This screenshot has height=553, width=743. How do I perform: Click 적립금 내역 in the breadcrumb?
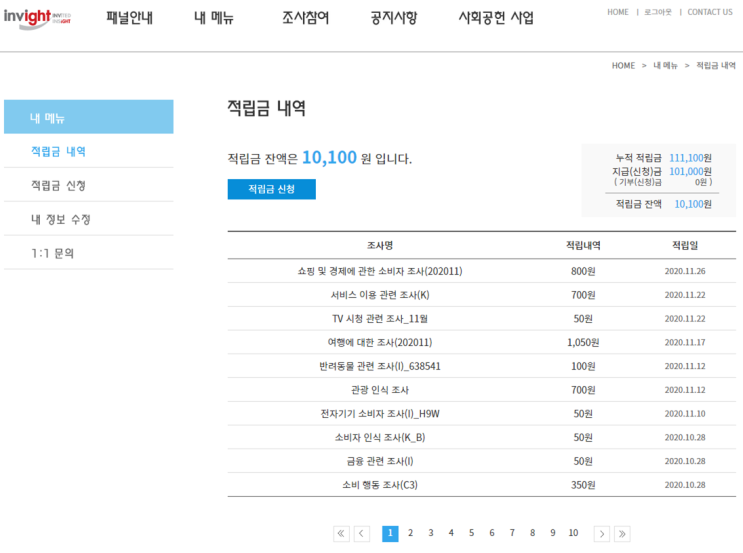click(x=716, y=65)
